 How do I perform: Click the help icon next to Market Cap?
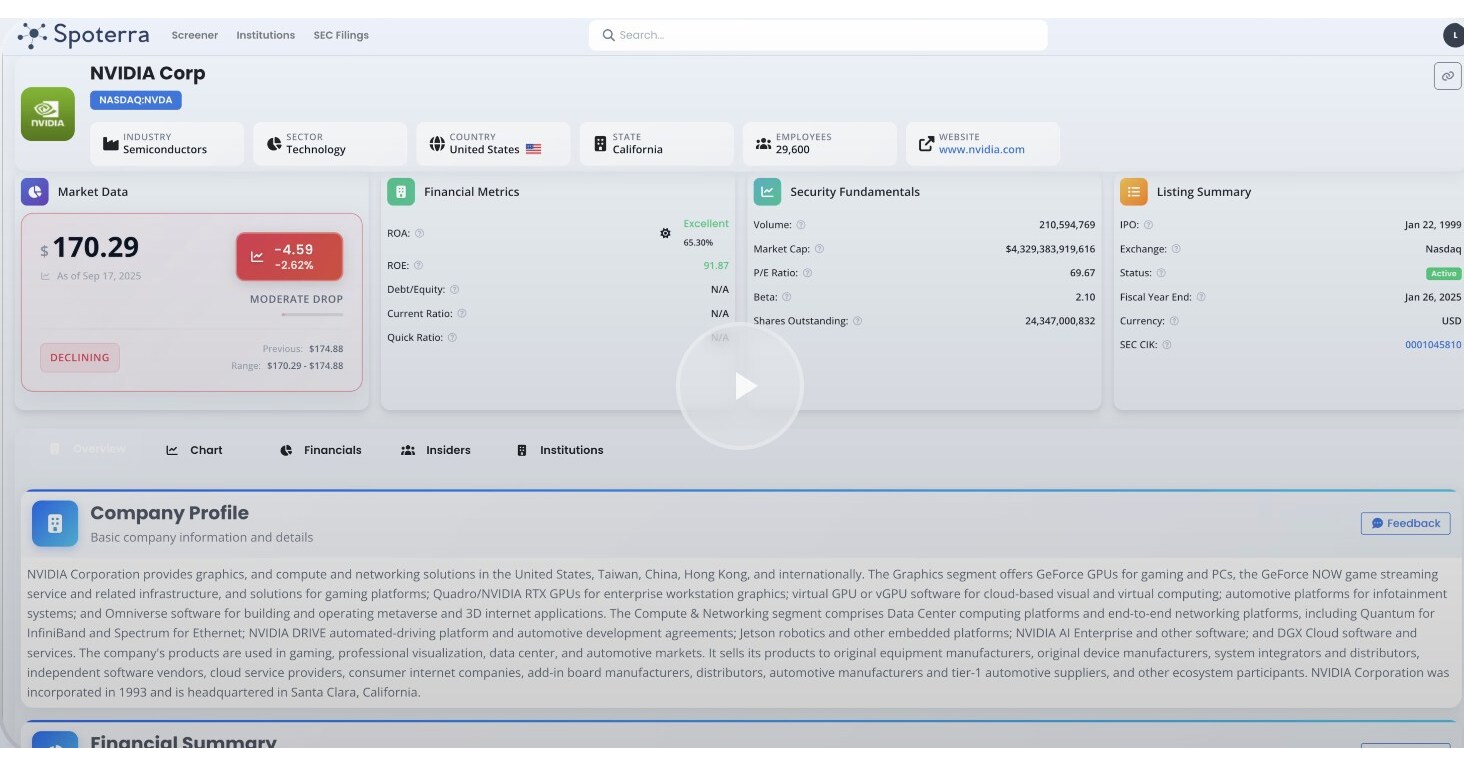point(819,249)
